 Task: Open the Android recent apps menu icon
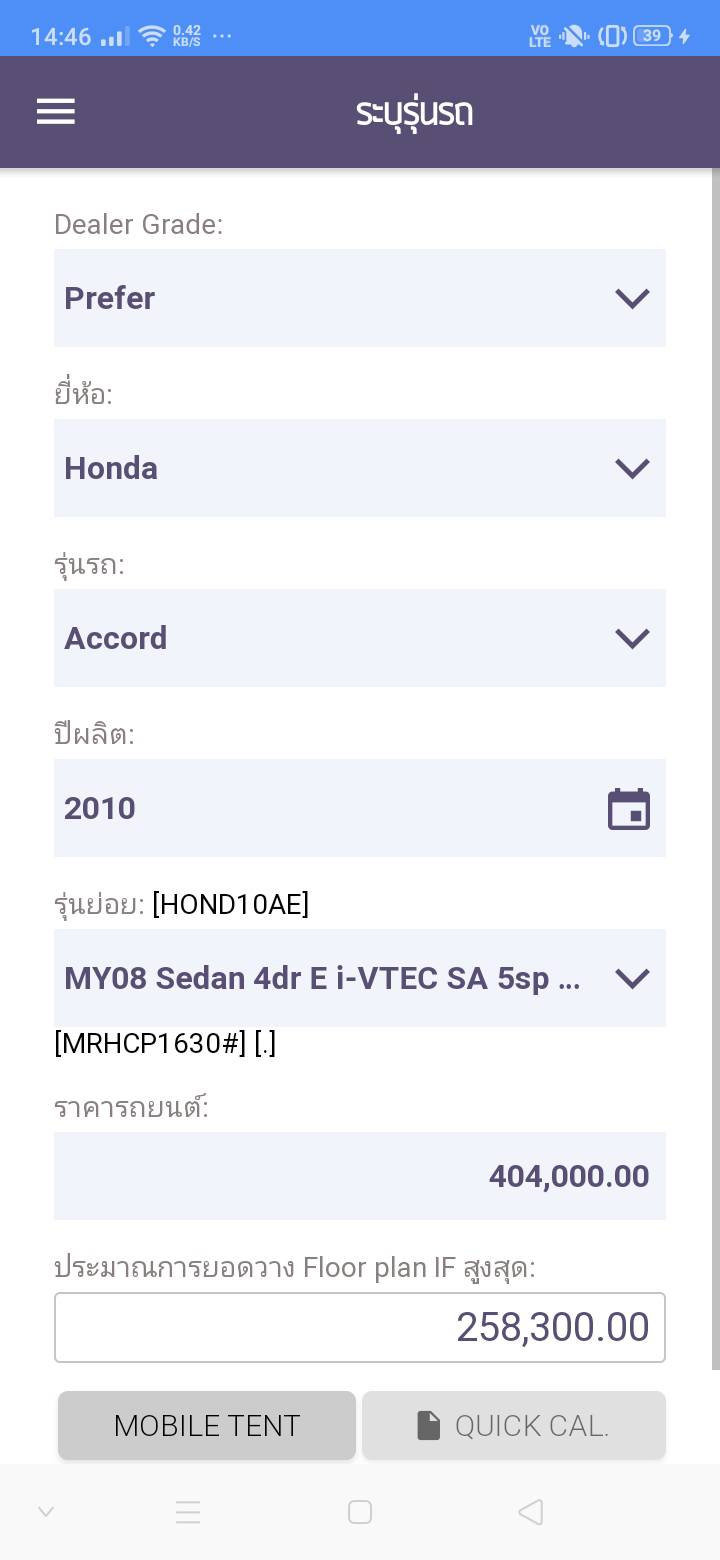(188, 1512)
